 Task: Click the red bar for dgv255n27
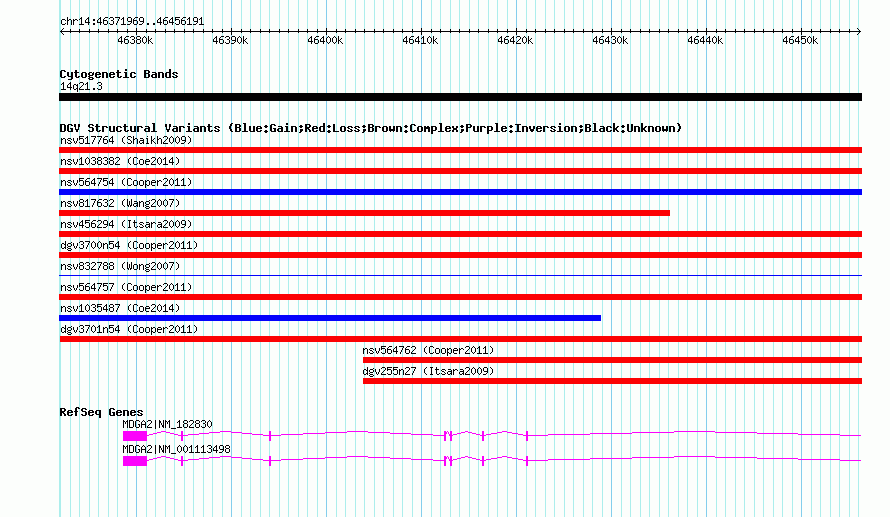(612, 381)
